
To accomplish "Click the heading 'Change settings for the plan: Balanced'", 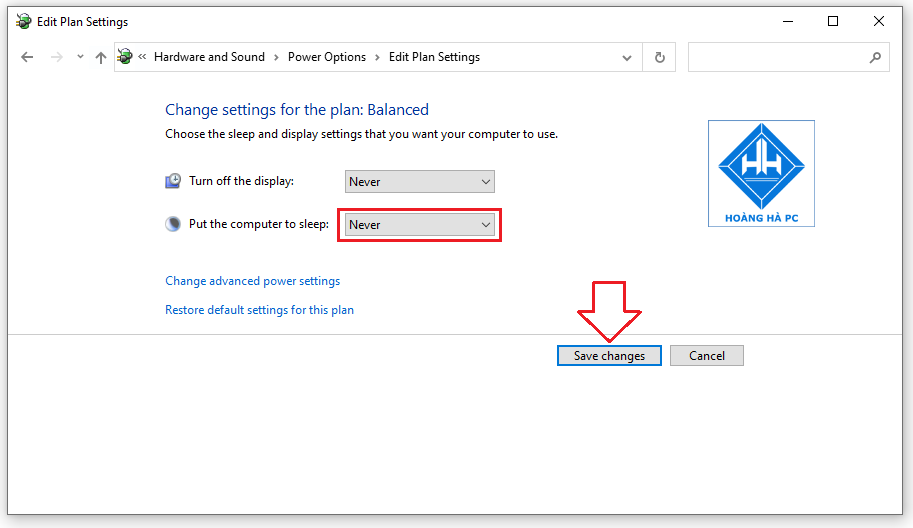I will pyautogui.click(x=297, y=109).
